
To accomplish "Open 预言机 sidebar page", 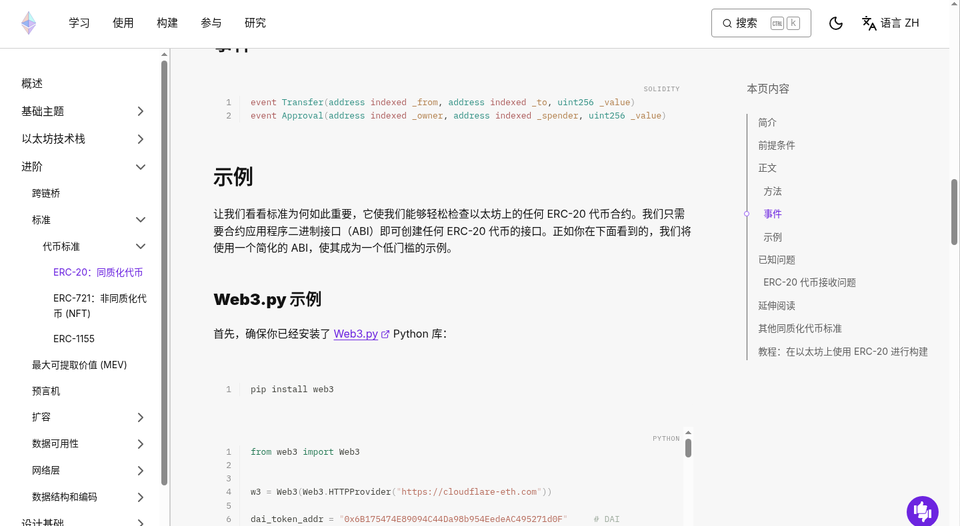I will [x=46, y=391].
